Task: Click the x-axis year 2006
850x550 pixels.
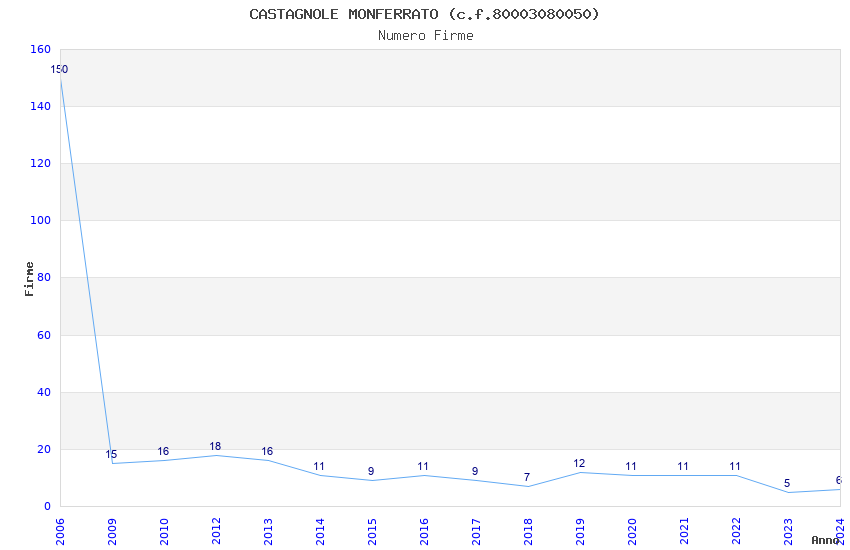Action: click(x=60, y=532)
